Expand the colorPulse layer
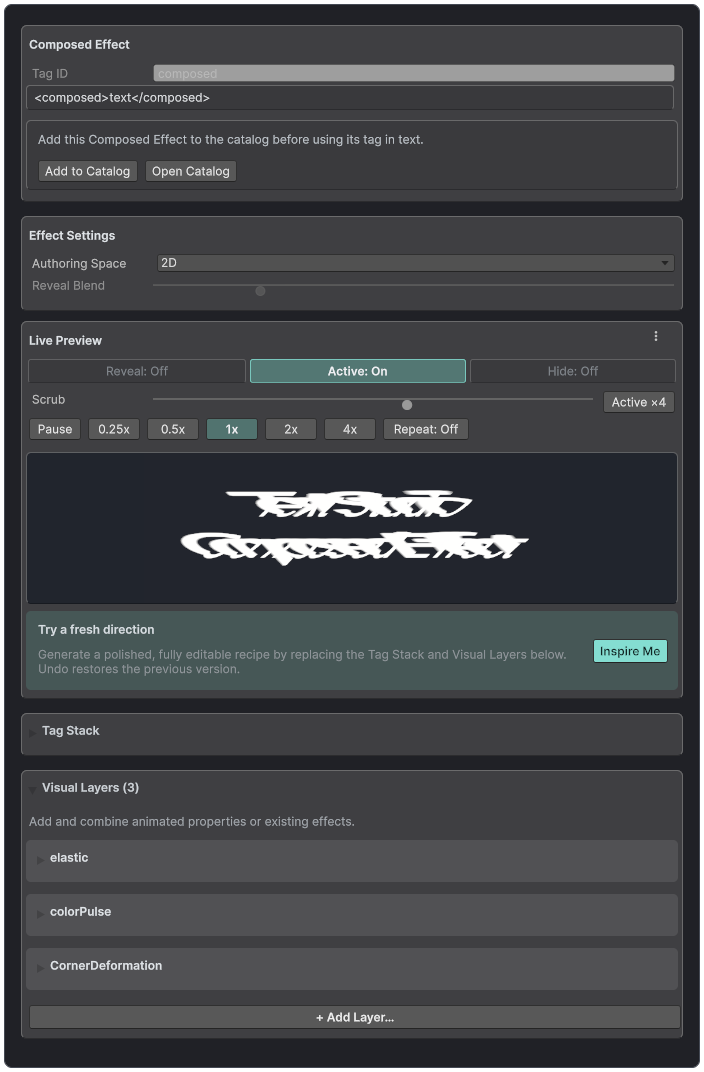The width and height of the screenshot is (704, 1072). tap(40, 914)
